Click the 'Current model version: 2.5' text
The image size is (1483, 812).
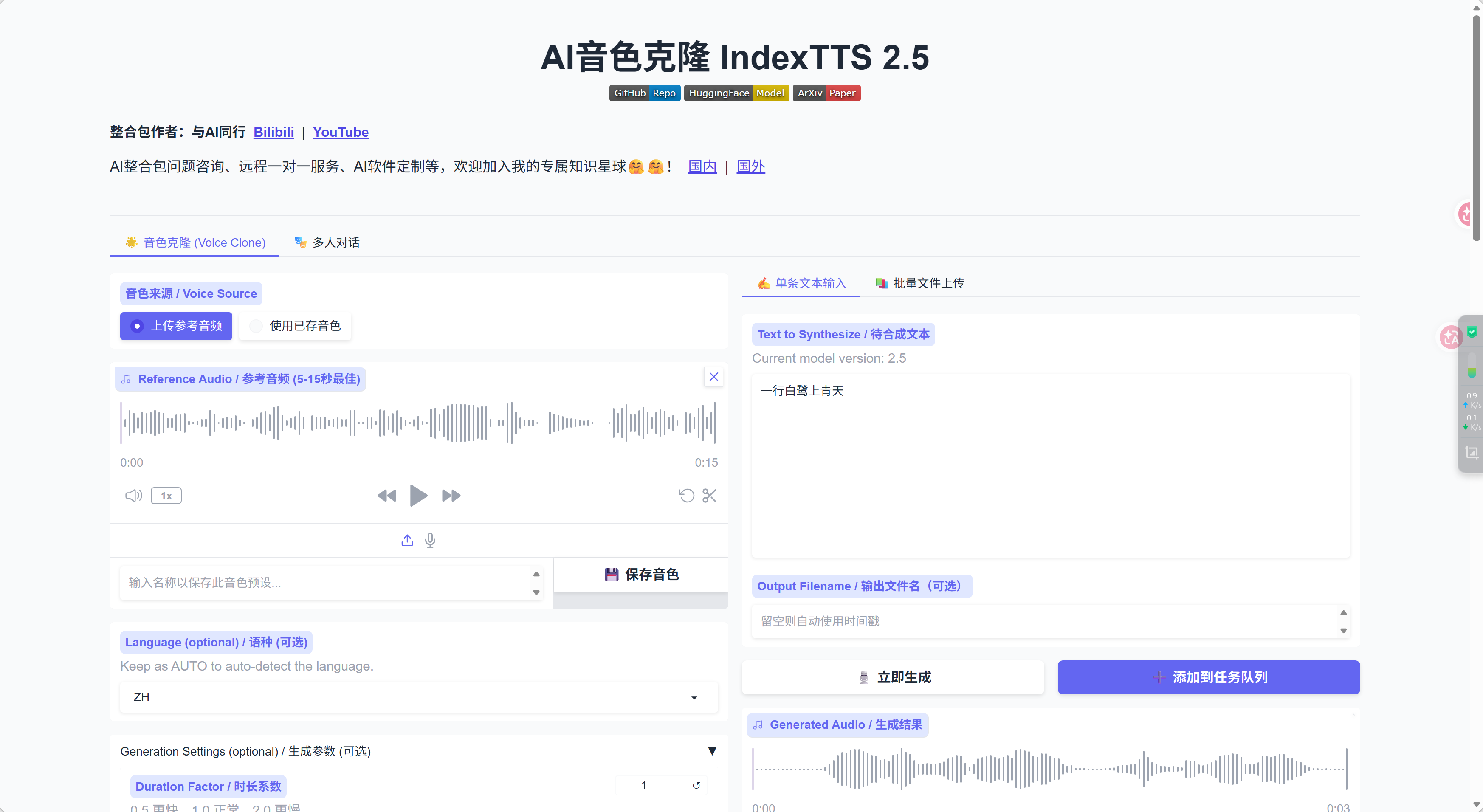[829, 358]
